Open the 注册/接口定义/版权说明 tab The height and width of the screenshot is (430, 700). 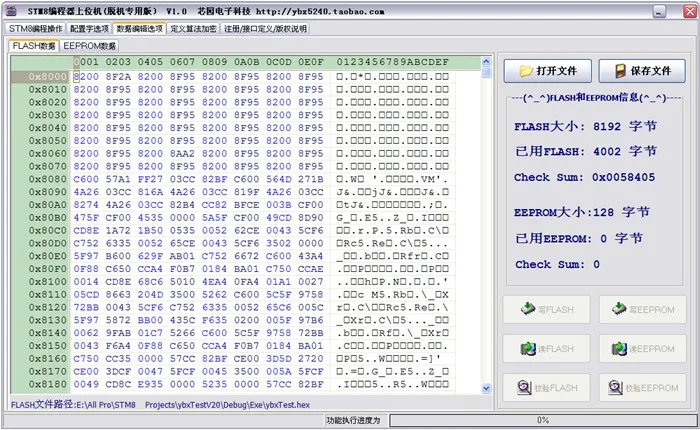pos(265,29)
